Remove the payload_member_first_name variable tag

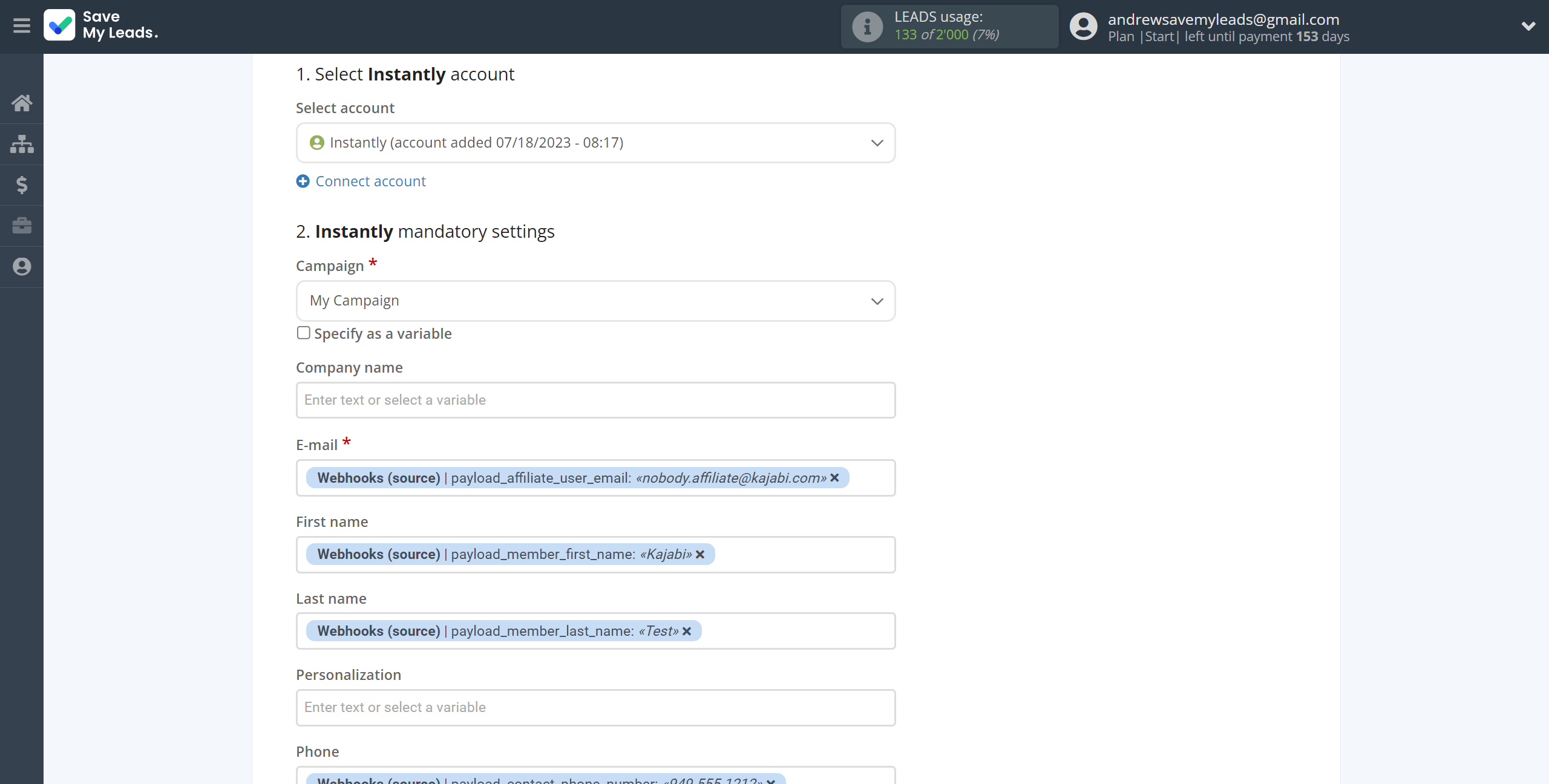tap(700, 554)
